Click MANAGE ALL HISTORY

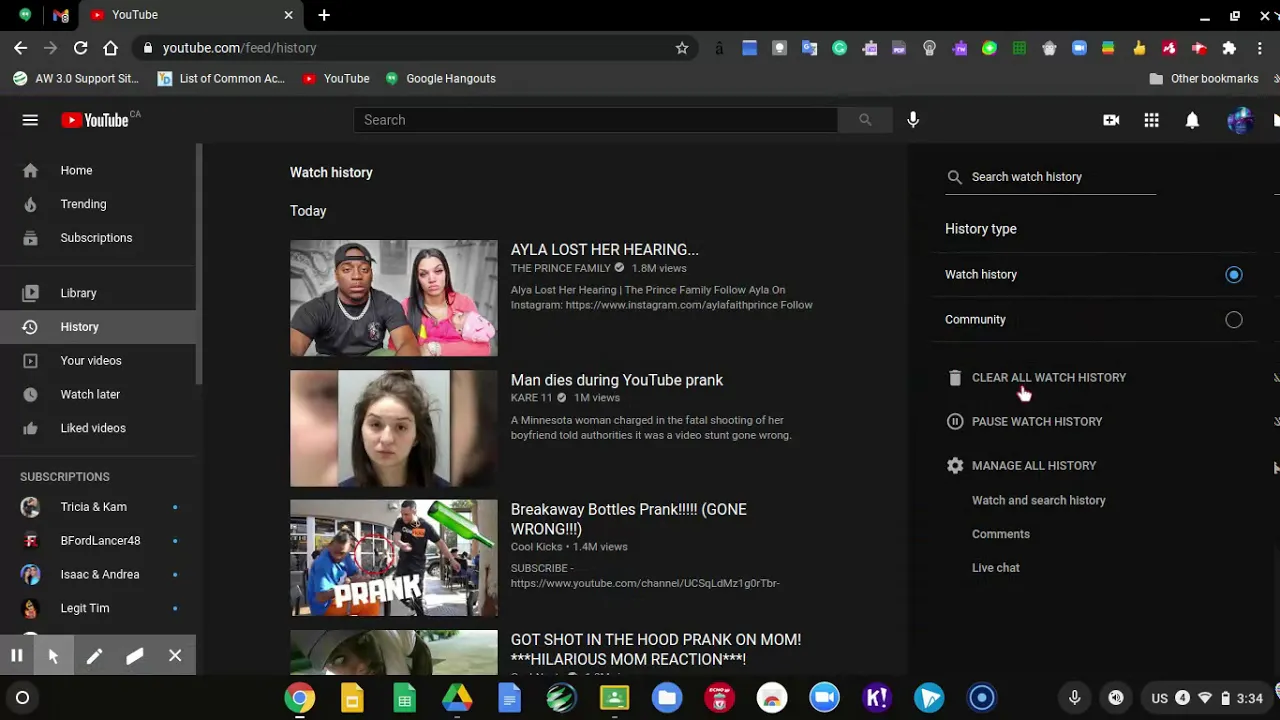[x=1021, y=466]
